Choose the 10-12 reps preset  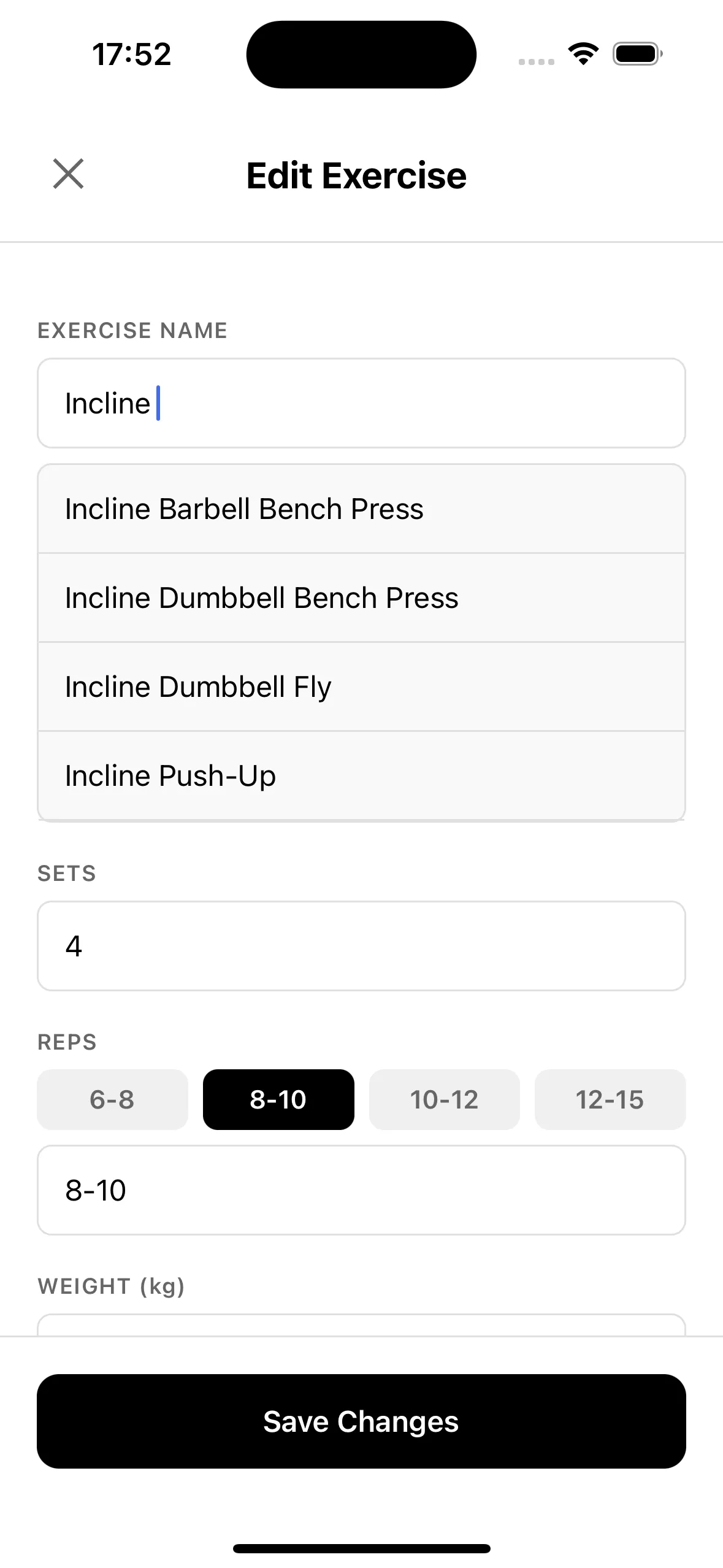(444, 1099)
